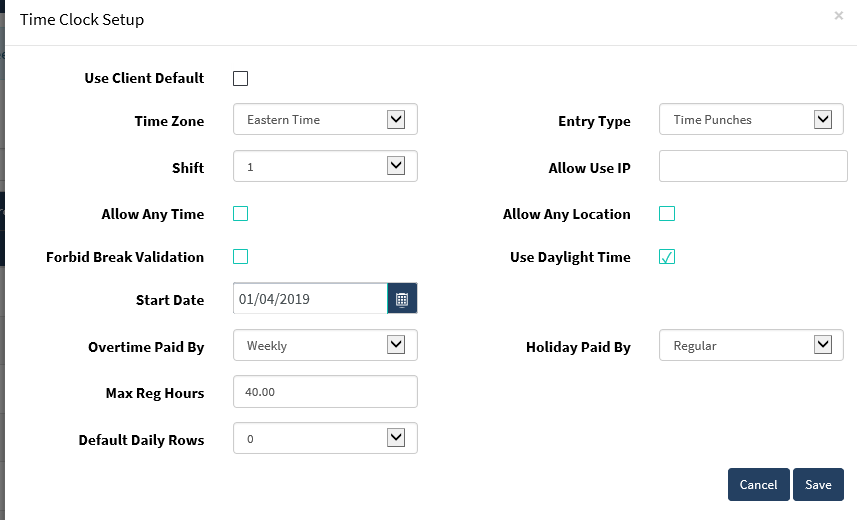Image resolution: width=857 pixels, height=520 pixels.
Task: Click the Start Date text field
Action: point(310,299)
